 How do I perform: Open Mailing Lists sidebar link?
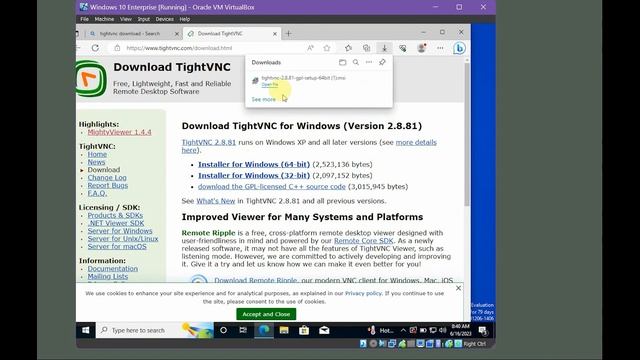(x=107, y=276)
